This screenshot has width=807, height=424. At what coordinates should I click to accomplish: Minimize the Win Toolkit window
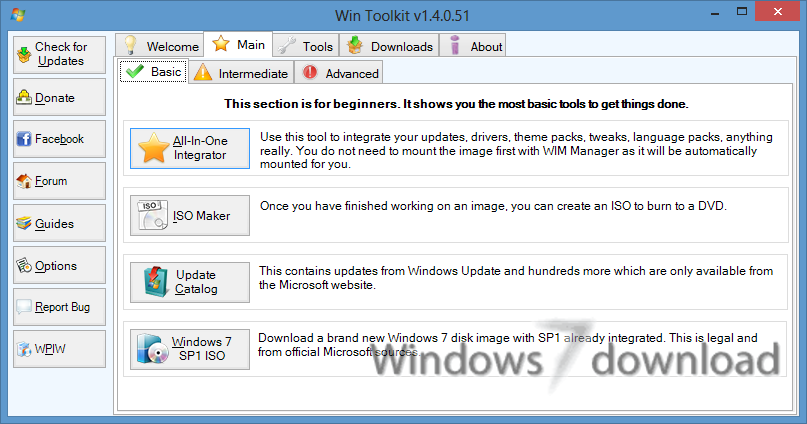coord(715,13)
